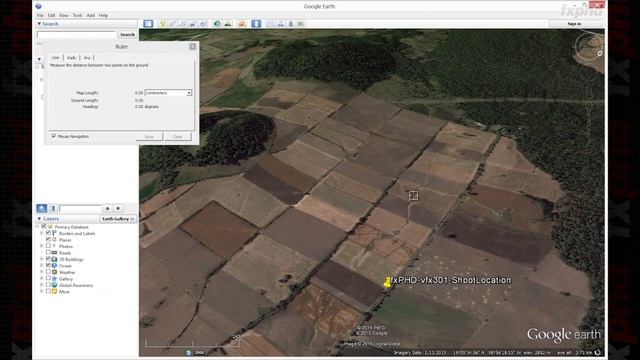The height and width of the screenshot is (360, 640).
Task: Move item up with the up arrow
Action: point(107,208)
